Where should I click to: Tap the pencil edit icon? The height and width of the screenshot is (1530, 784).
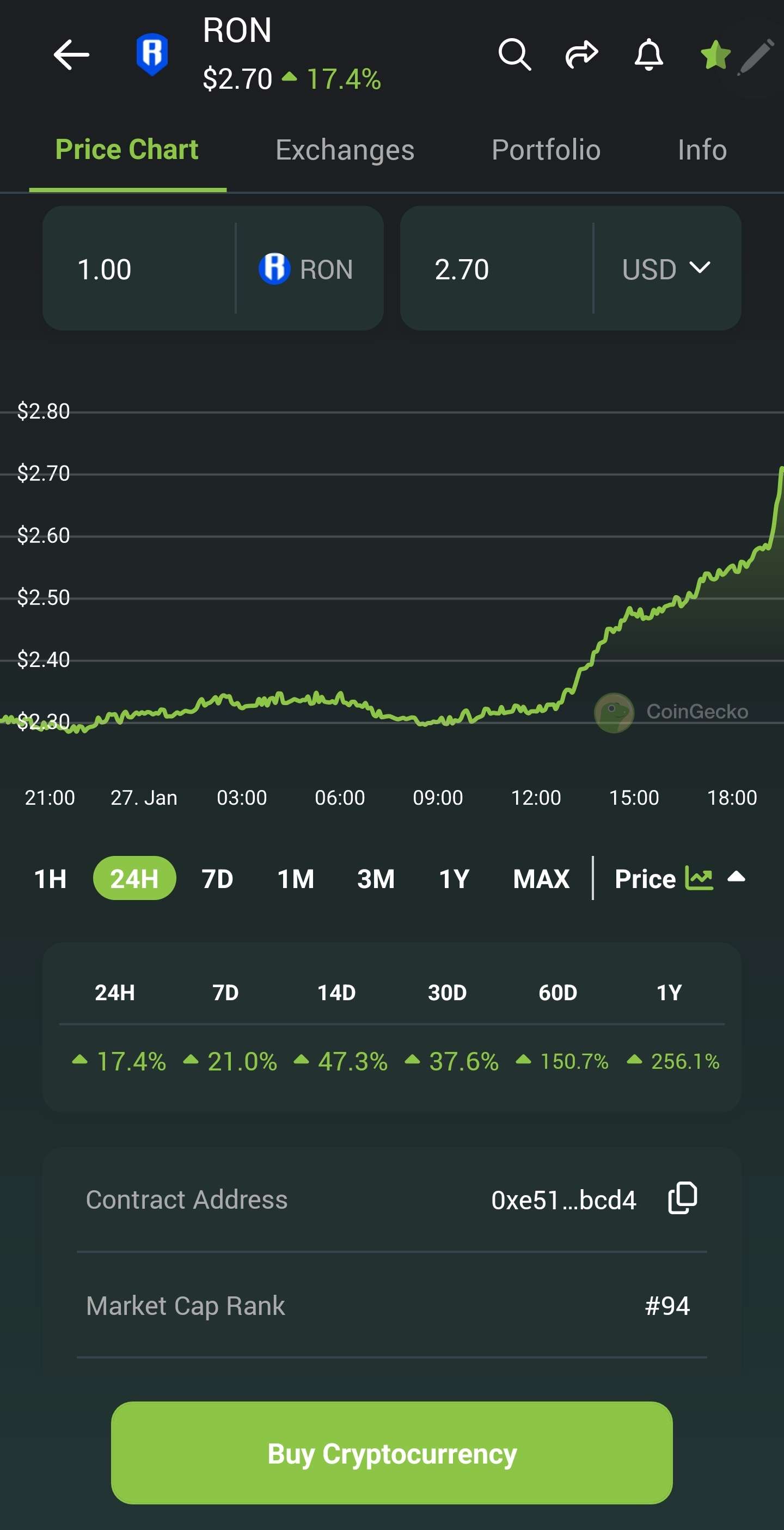[756, 57]
